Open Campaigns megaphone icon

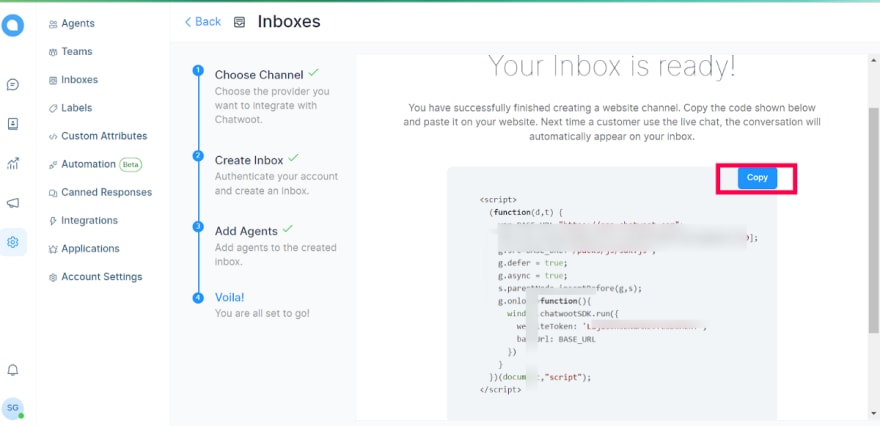pos(12,203)
